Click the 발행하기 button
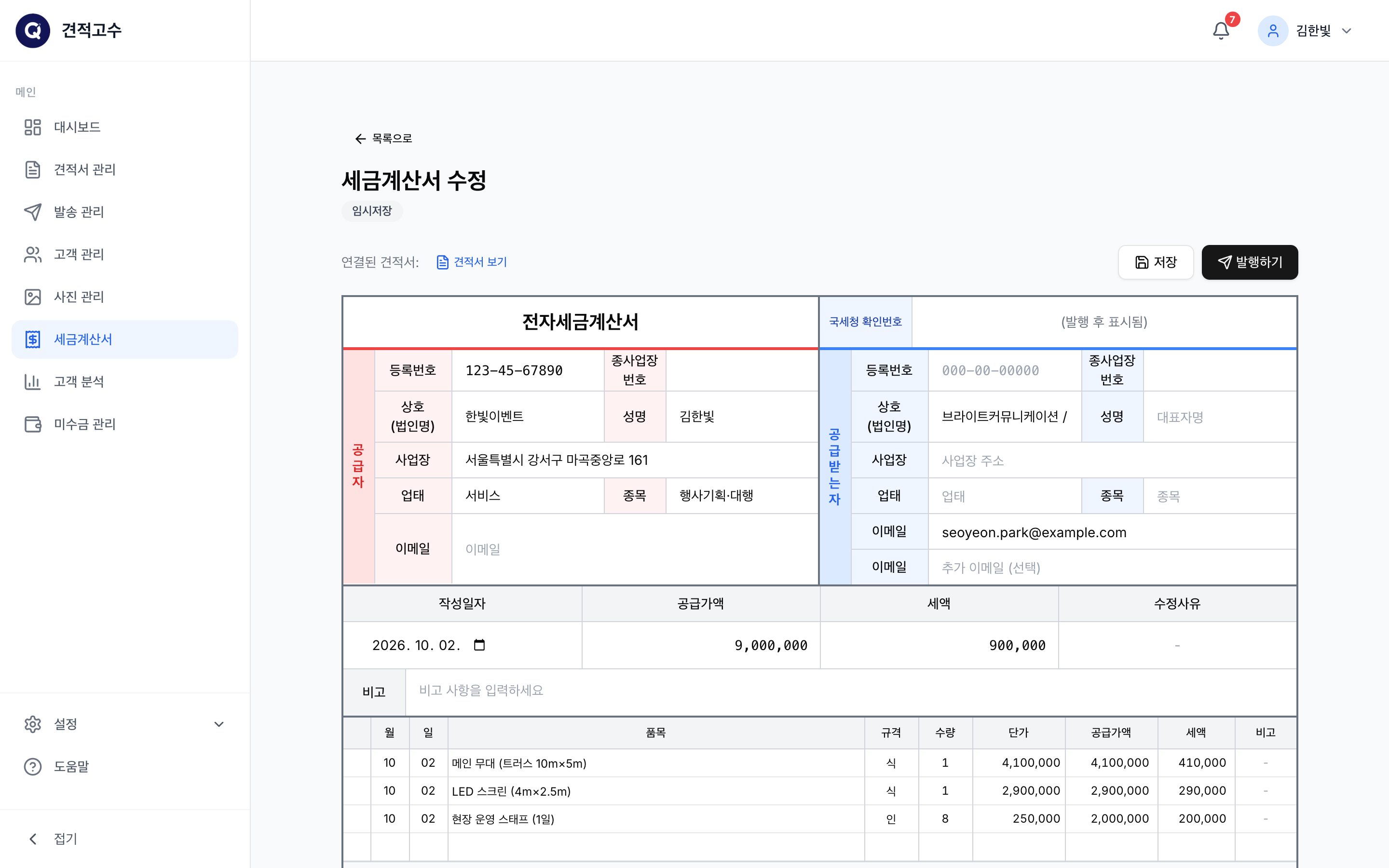This screenshot has width=1389, height=868. click(x=1250, y=262)
